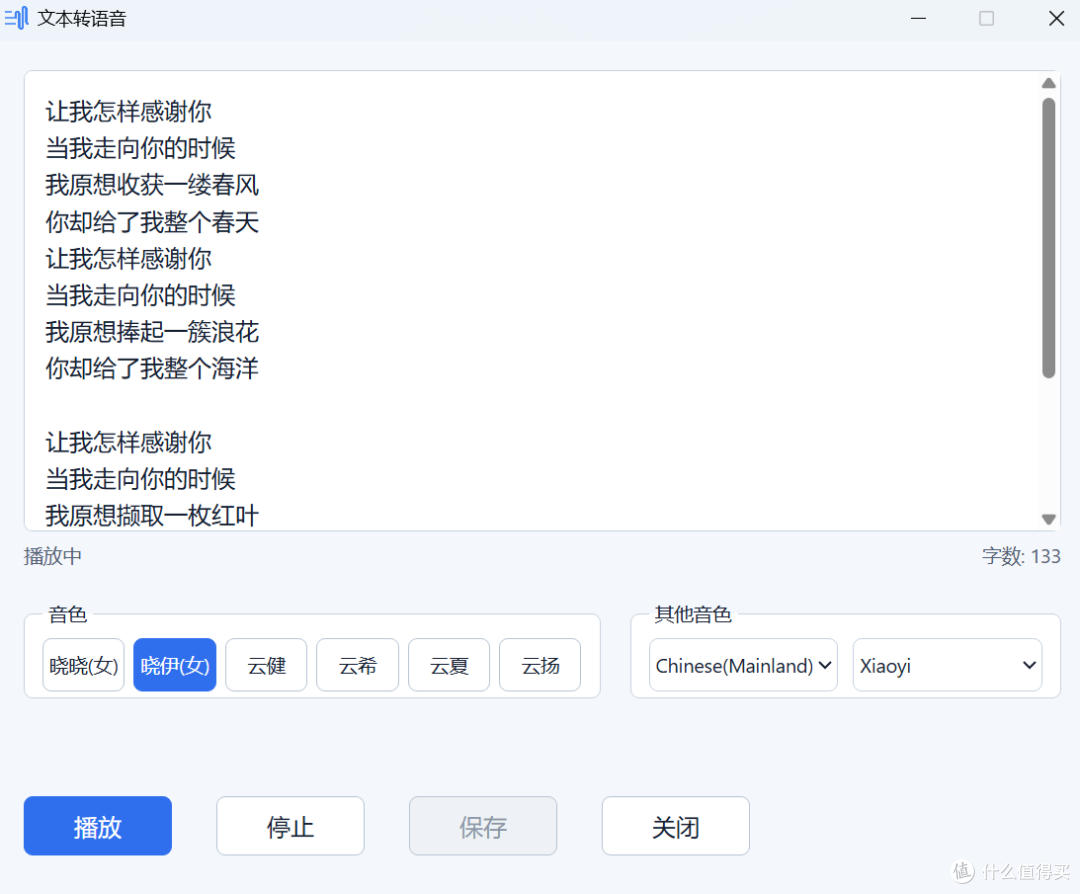1080x894 pixels.
Task: Close the 文本转语音 window
Action: [x=1057, y=19]
